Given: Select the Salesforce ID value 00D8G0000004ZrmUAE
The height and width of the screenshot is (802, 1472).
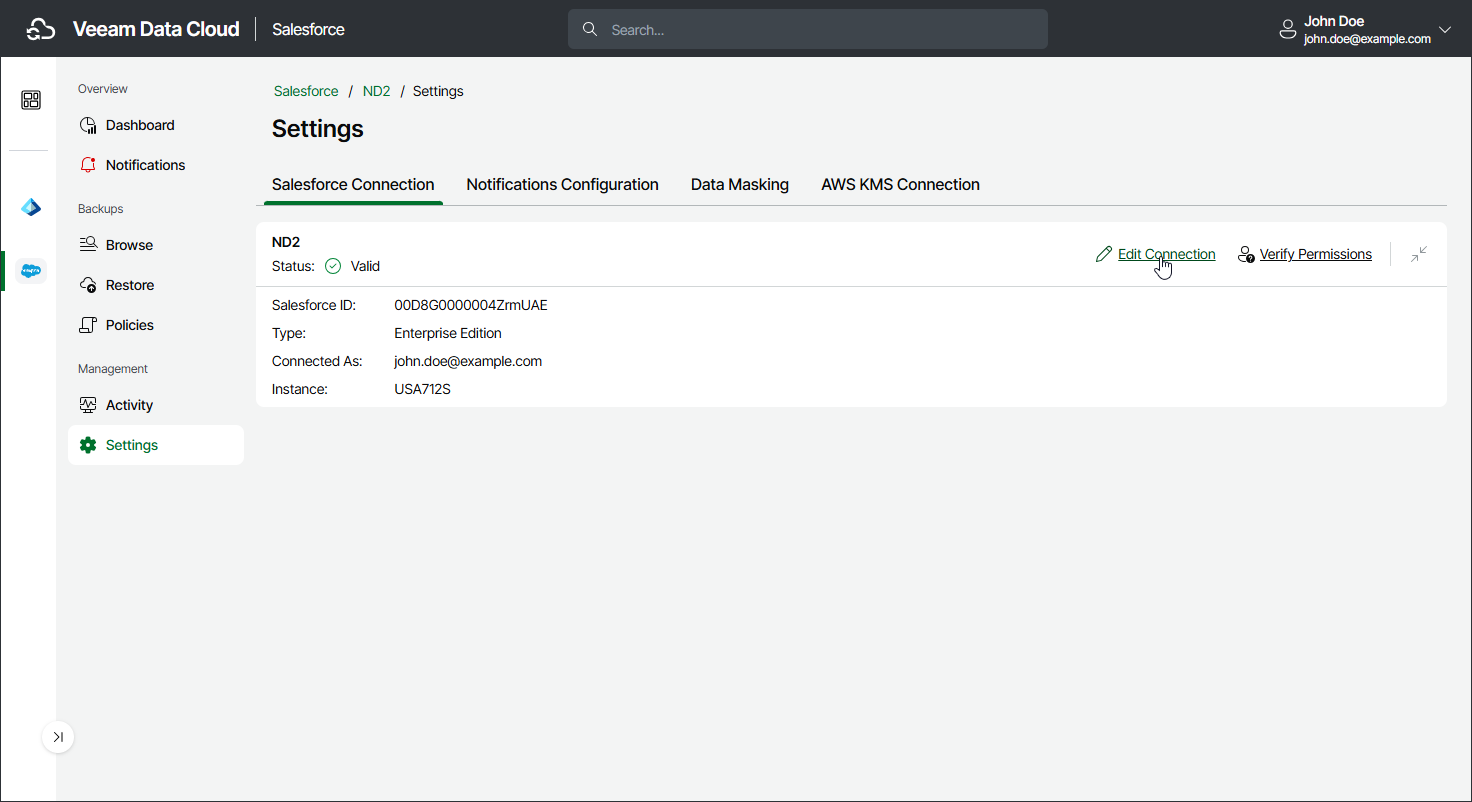Looking at the screenshot, I should [471, 305].
